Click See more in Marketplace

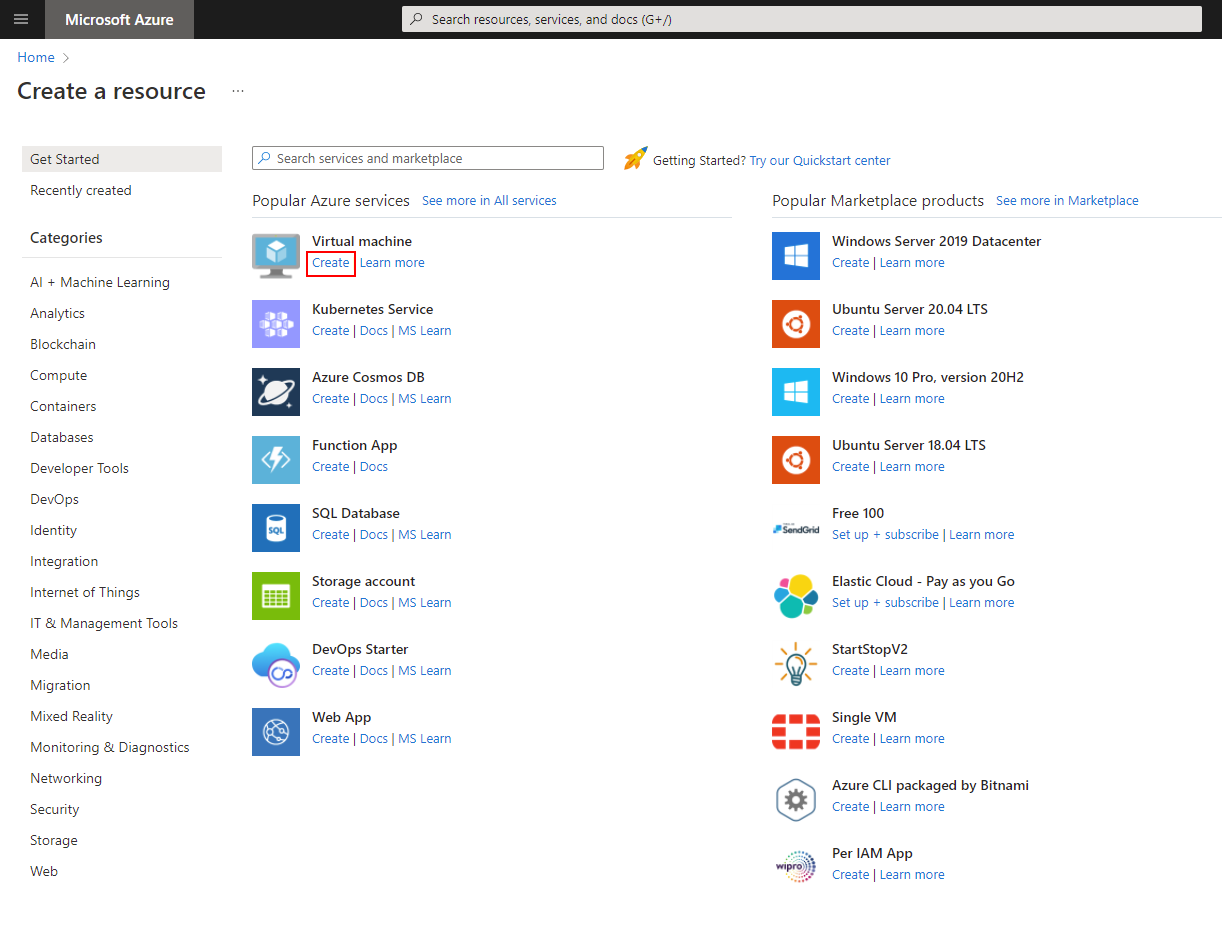pyautogui.click(x=1067, y=201)
